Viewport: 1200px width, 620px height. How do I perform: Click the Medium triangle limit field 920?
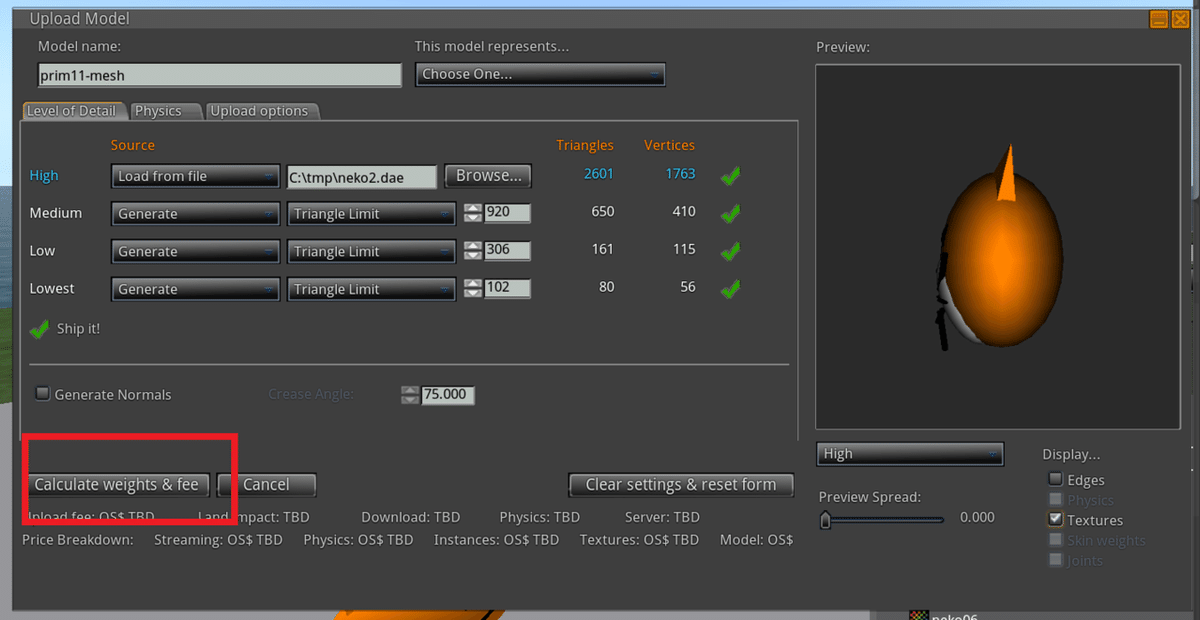(507, 213)
